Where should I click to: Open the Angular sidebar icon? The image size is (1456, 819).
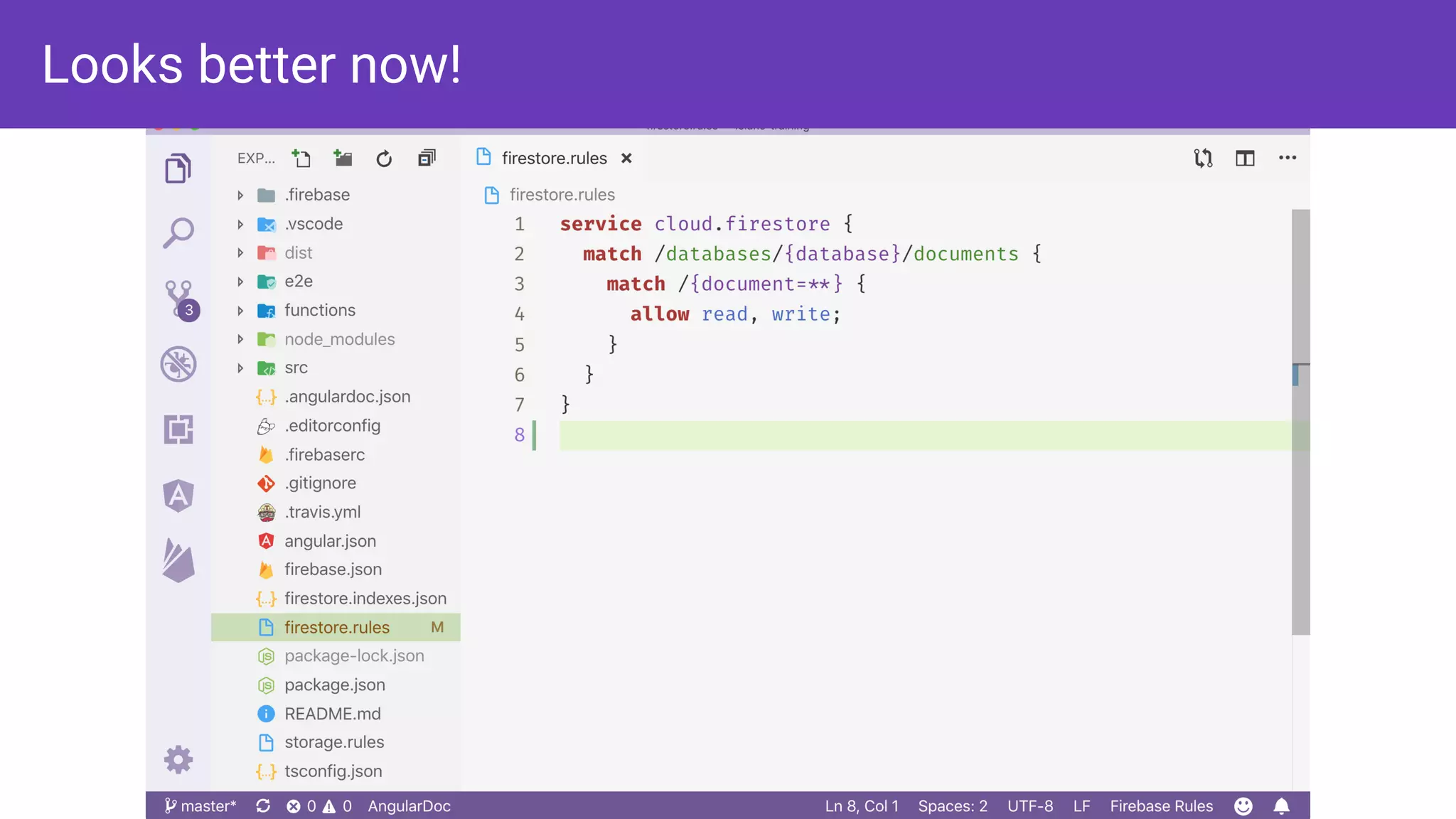click(178, 496)
